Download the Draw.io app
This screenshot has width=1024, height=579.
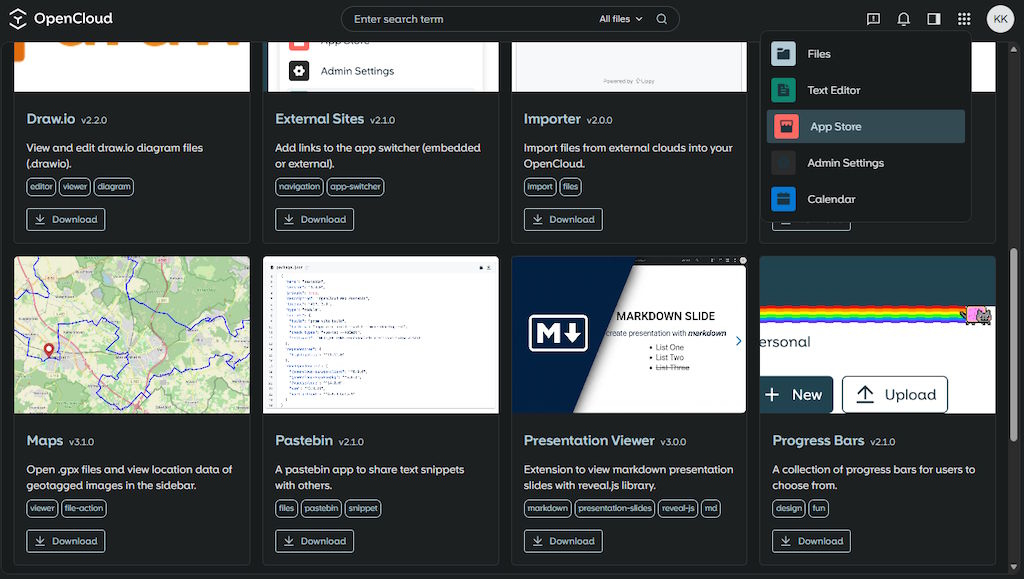click(66, 219)
